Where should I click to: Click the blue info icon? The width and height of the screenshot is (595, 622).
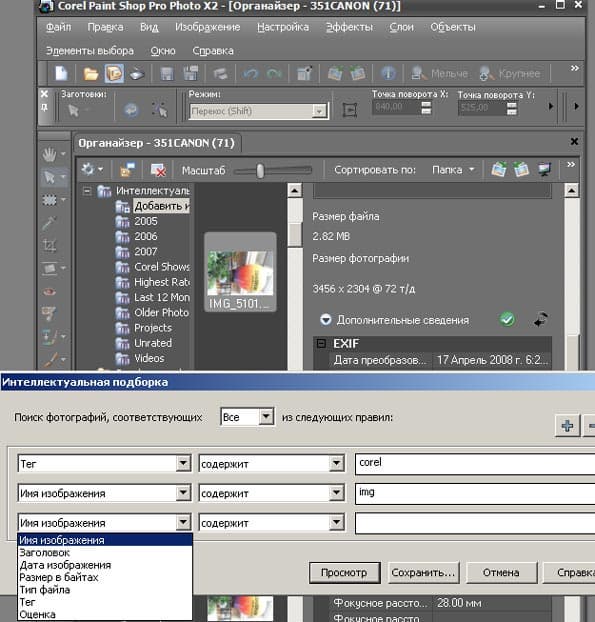pos(388,73)
